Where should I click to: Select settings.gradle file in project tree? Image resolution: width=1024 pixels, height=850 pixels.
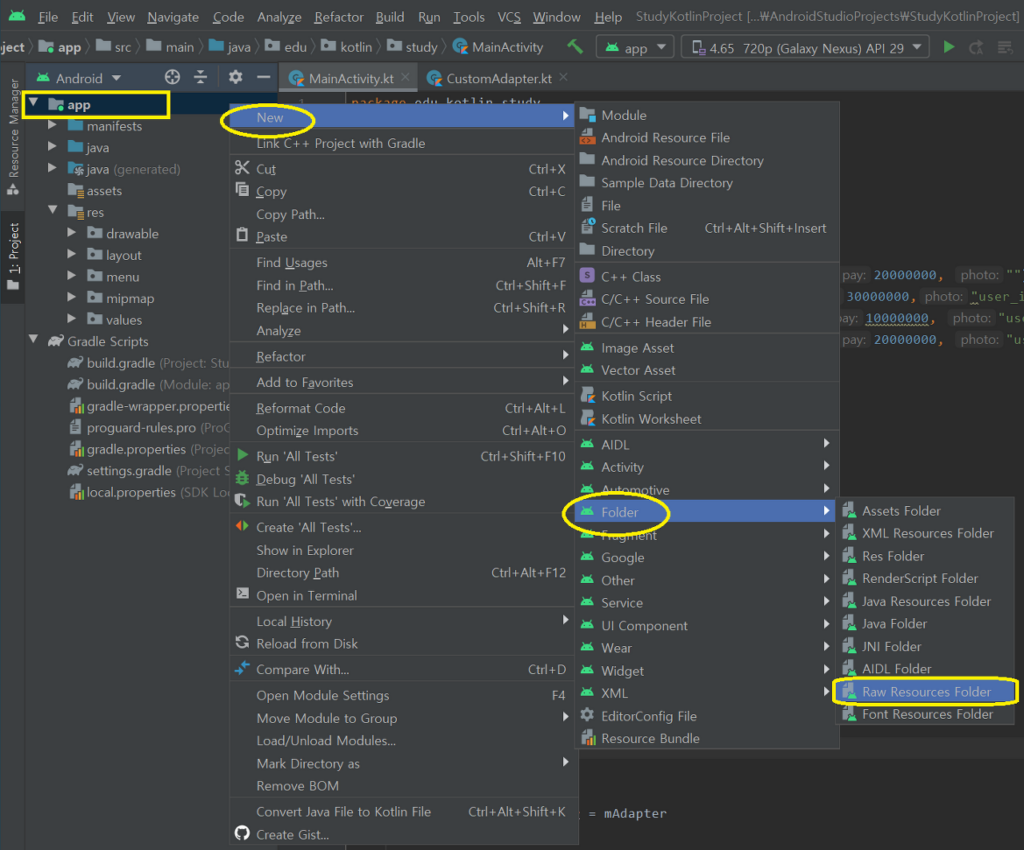point(130,471)
